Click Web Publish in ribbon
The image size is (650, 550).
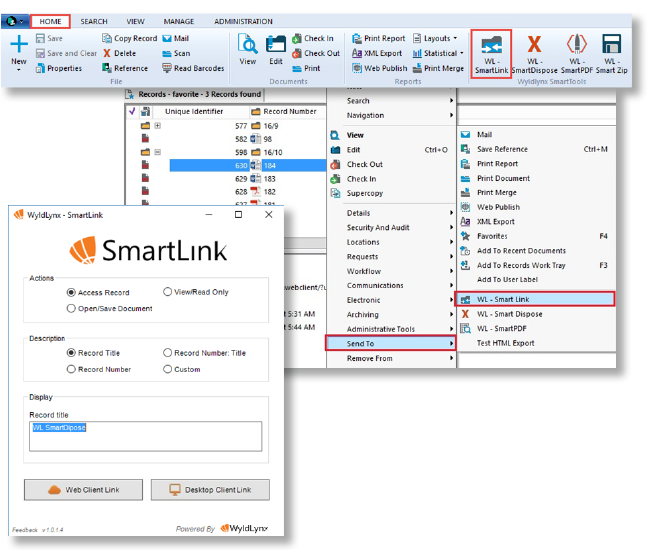click(x=380, y=68)
